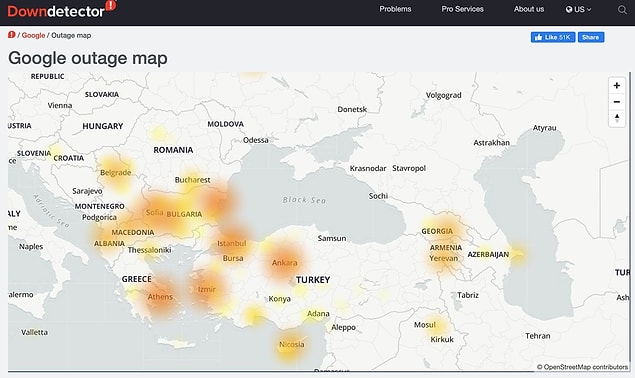Click the Sarajevo city label
Image resolution: width=635 pixels, height=378 pixels.
tap(87, 191)
